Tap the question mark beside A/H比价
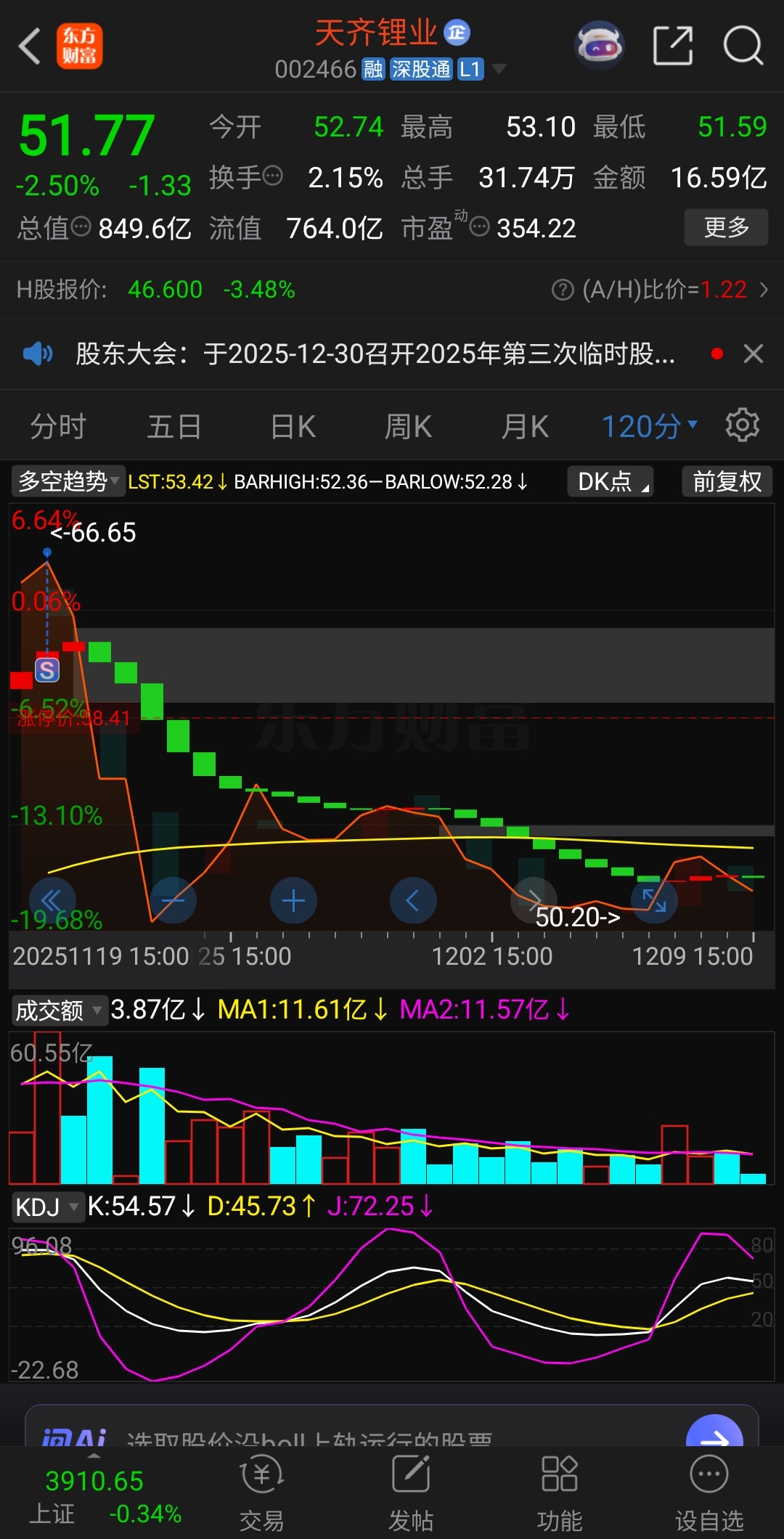This screenshot has width=784, height=1539. tap(563, 290)
